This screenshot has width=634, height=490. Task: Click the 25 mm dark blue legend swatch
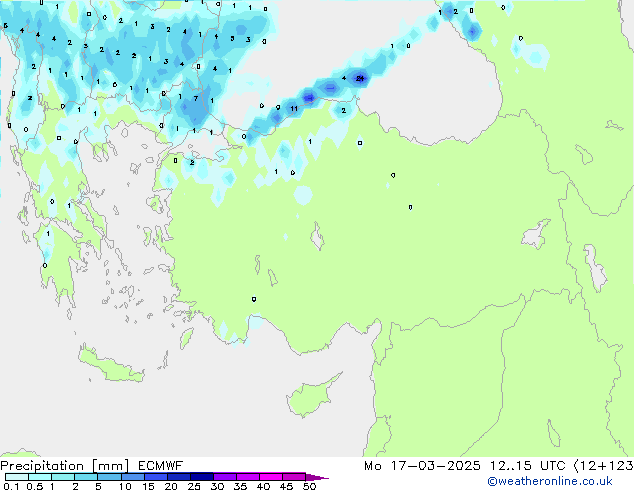coord(201,477)
